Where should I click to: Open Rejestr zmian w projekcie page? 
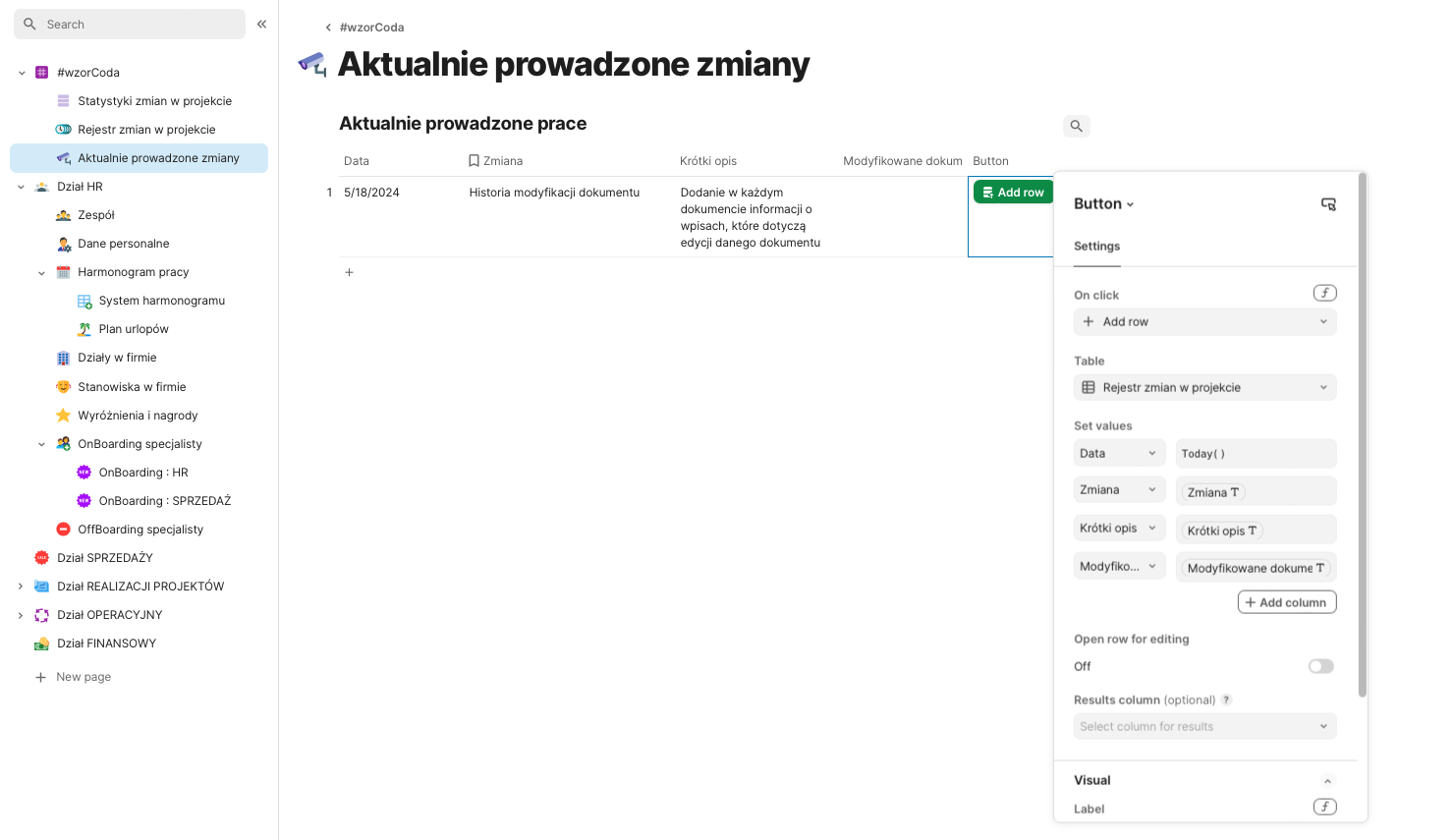146,130
